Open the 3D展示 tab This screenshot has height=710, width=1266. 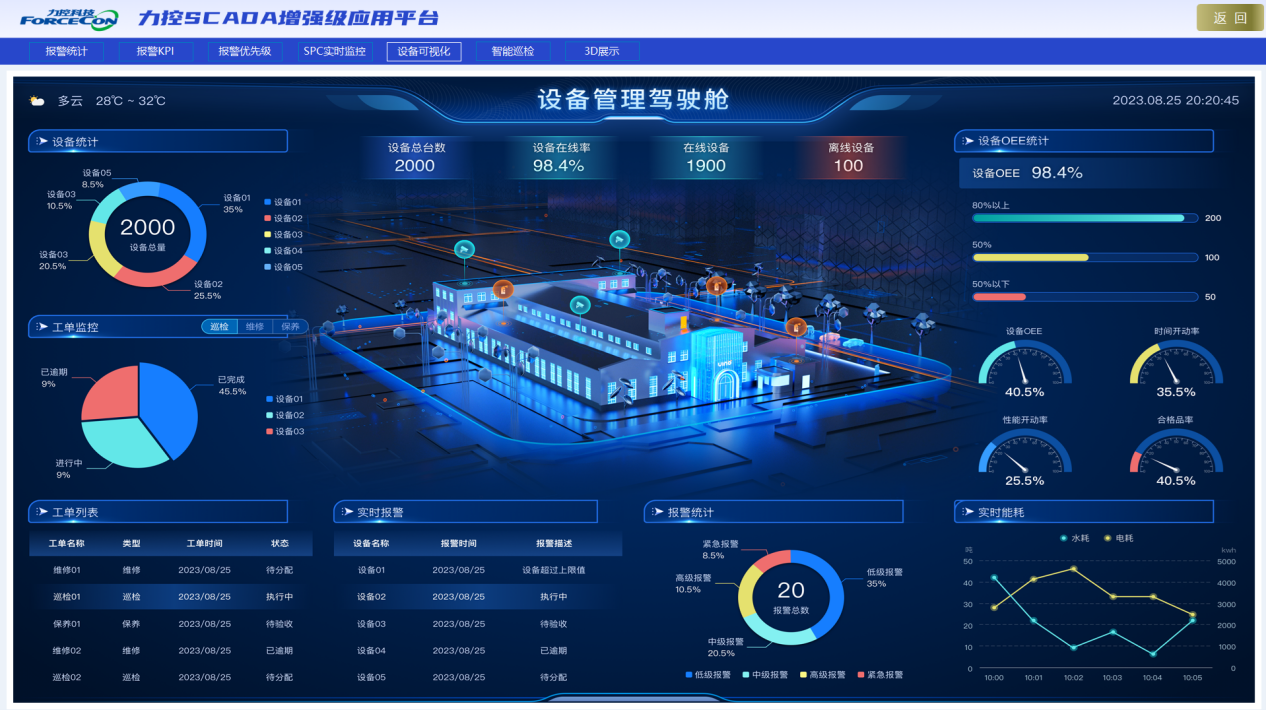click(x=602, y=51)
